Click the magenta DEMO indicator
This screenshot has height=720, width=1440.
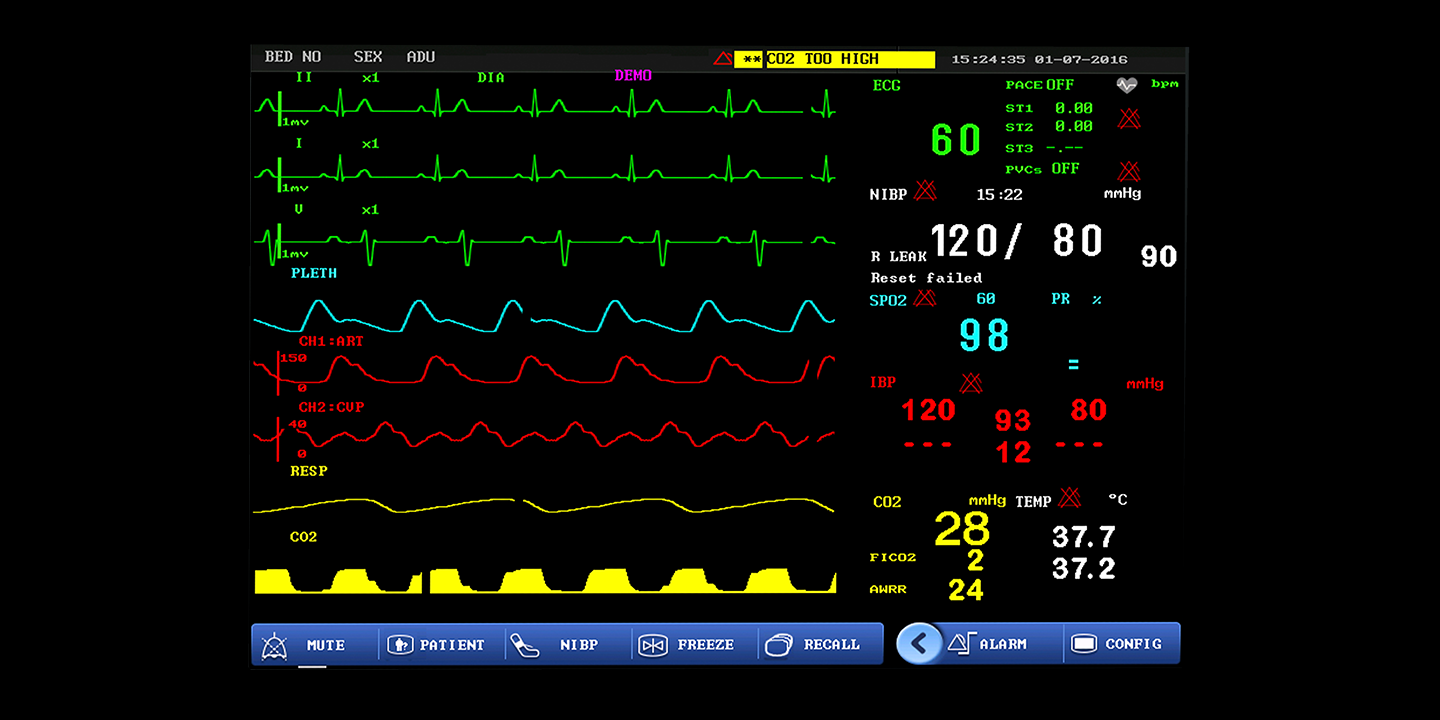(x=633, y=76)
